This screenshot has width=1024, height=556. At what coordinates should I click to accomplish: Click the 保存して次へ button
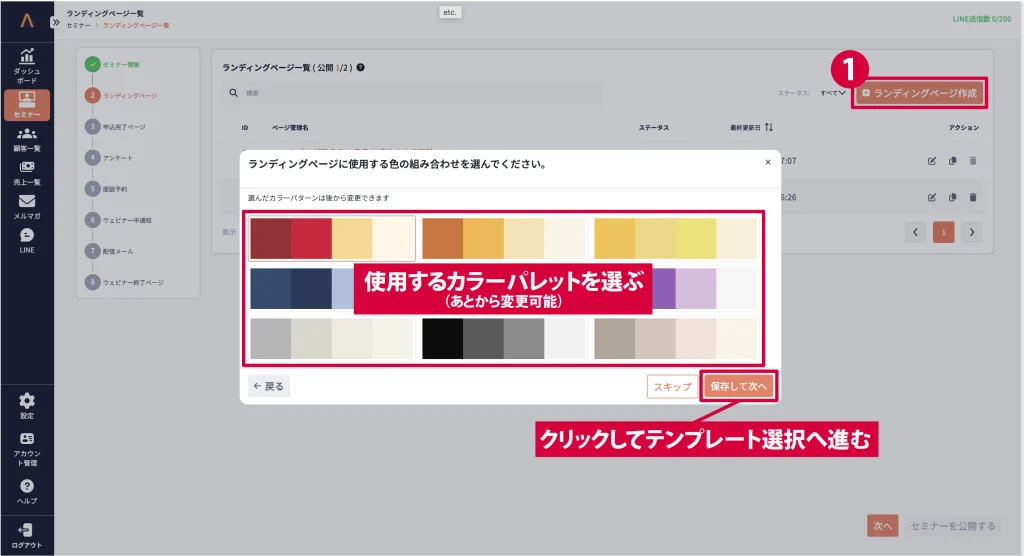(738, 386)
